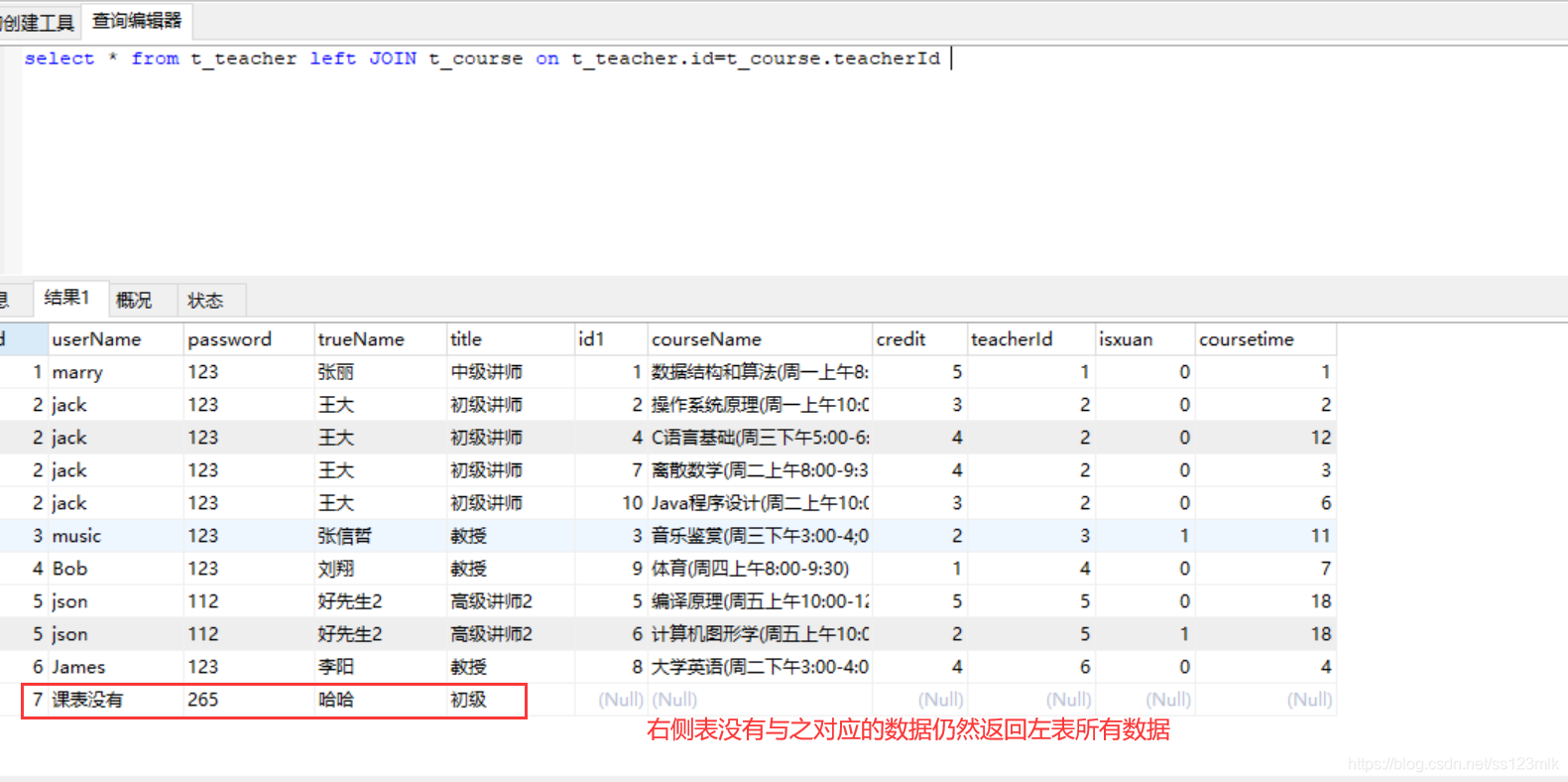The height and width of the screenshot is (782, 1568).
Task: Select password 112 in 编译原理 row
Action: (249, 601)
